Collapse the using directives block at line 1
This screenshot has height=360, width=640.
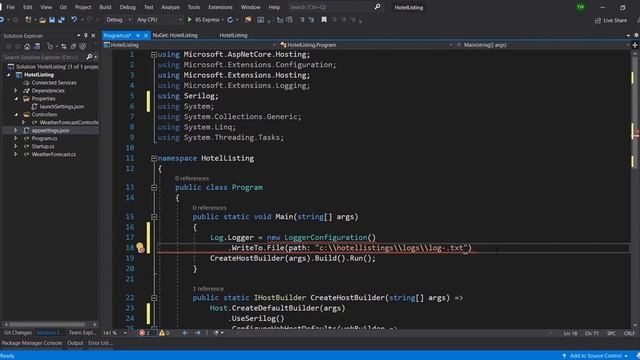point(154,54)
